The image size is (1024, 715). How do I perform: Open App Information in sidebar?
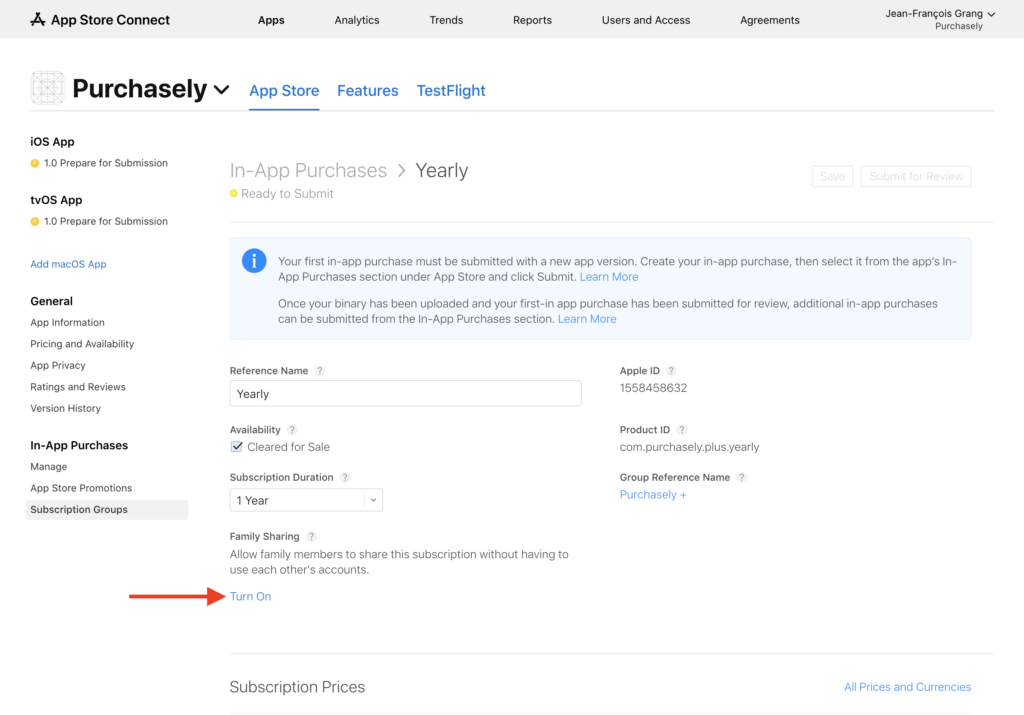point(67,323)
